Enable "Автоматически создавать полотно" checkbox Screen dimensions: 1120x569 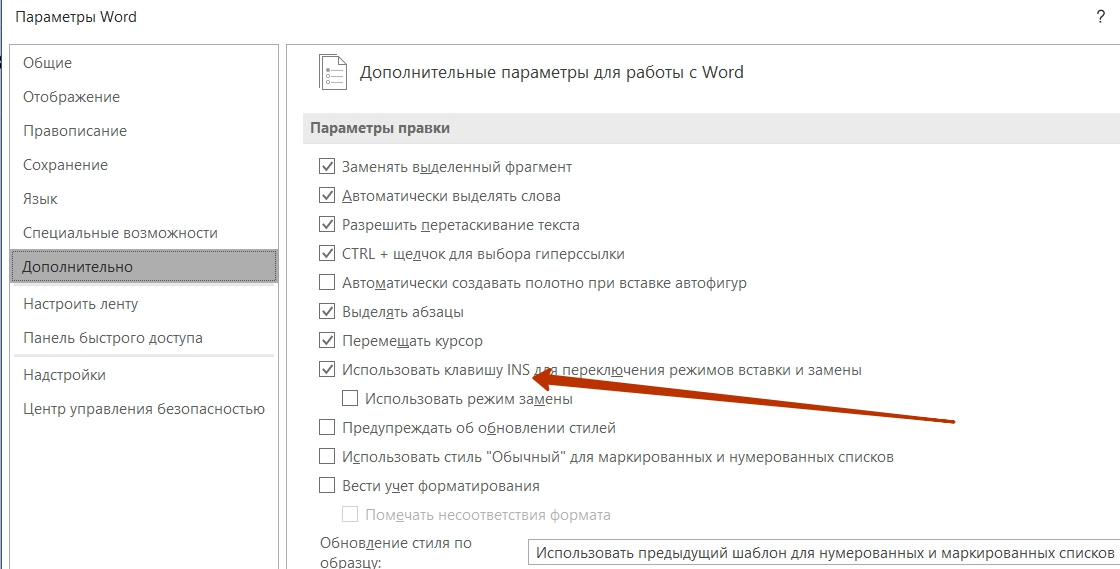pos(326,283)
